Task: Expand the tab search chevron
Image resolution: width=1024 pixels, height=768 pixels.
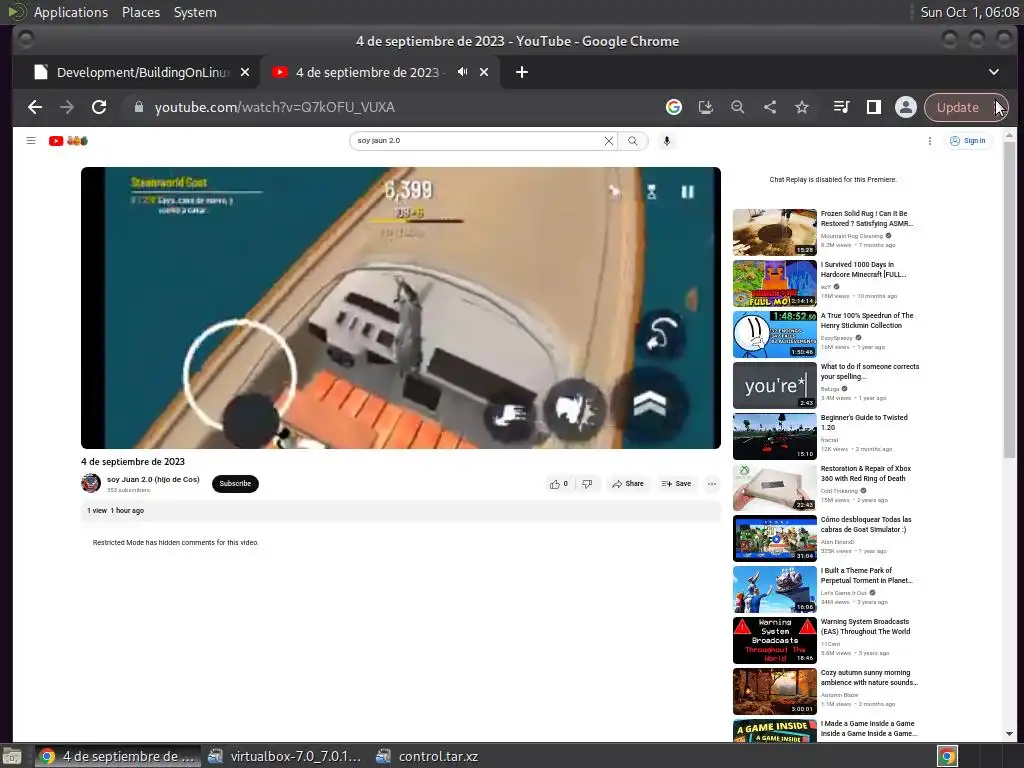Action: (x=993, y=72)
